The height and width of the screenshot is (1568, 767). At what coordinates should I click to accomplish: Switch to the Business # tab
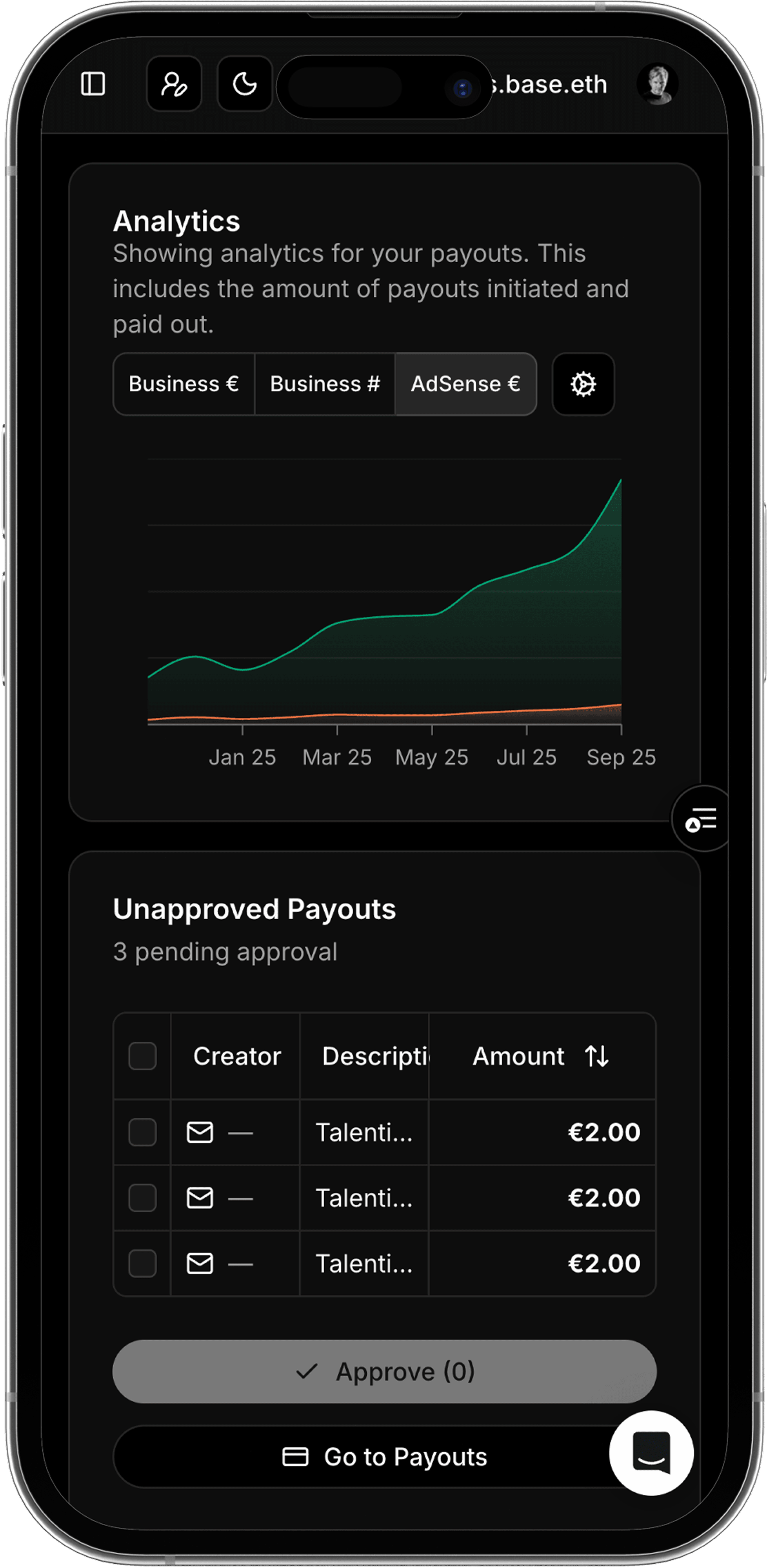click(x=324, y=384)
